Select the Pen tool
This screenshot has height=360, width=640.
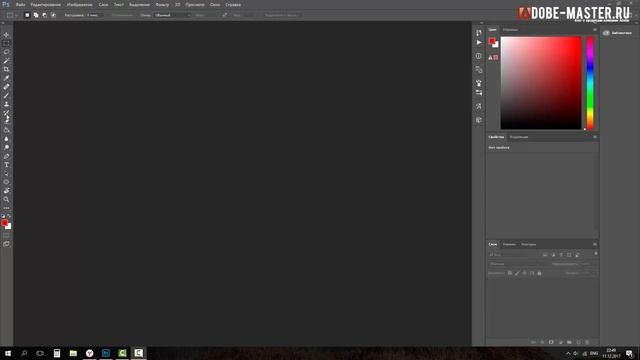[x=6, y=156]
